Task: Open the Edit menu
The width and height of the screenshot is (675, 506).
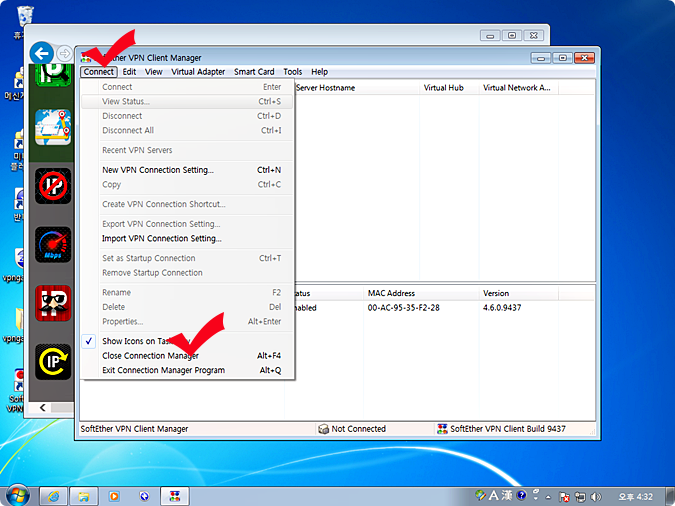Action: tap(129, 72)
